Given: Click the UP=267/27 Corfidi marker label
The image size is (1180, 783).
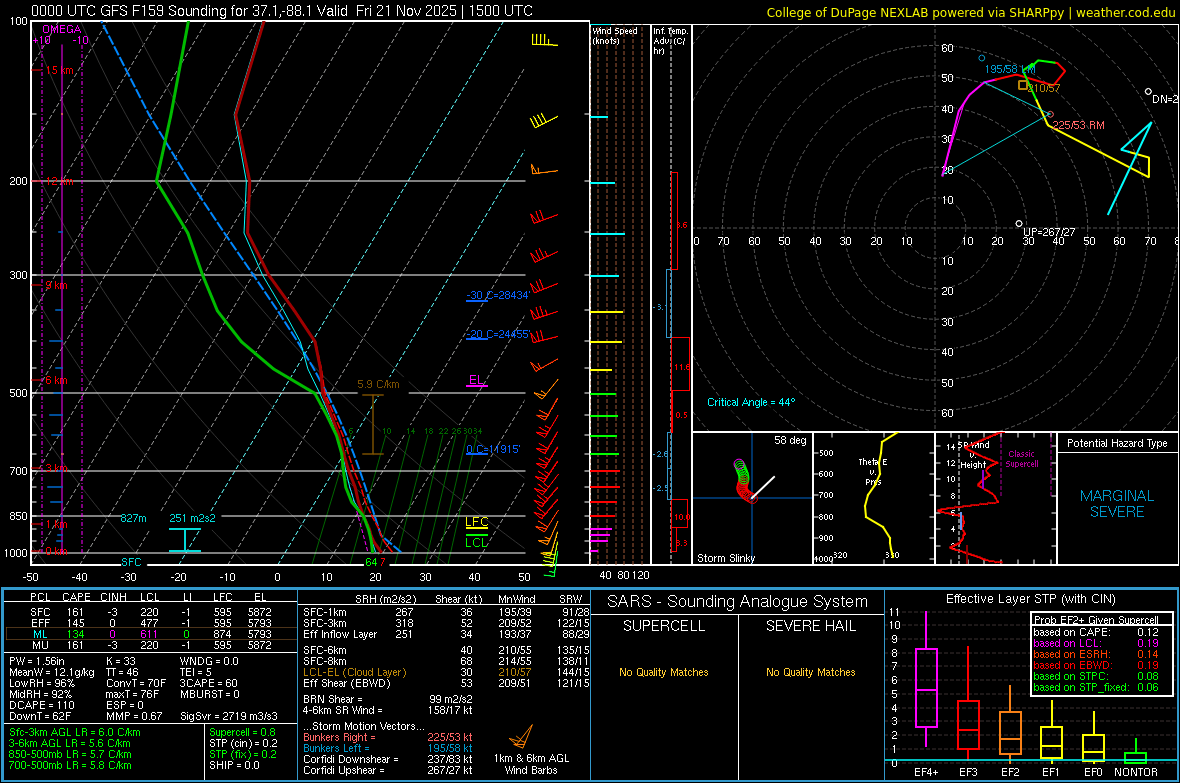Looking at the screenshot, I should tap(1049, 232).
